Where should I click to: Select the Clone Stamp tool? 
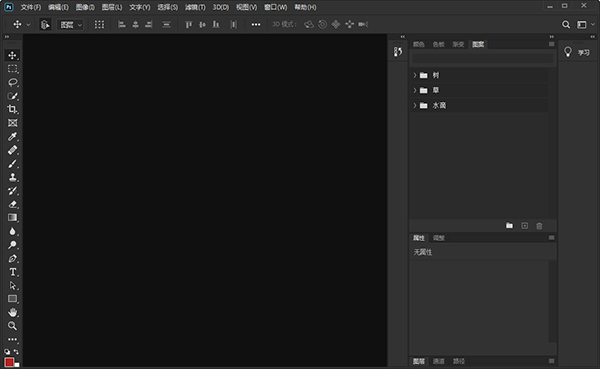coord(12,177)
